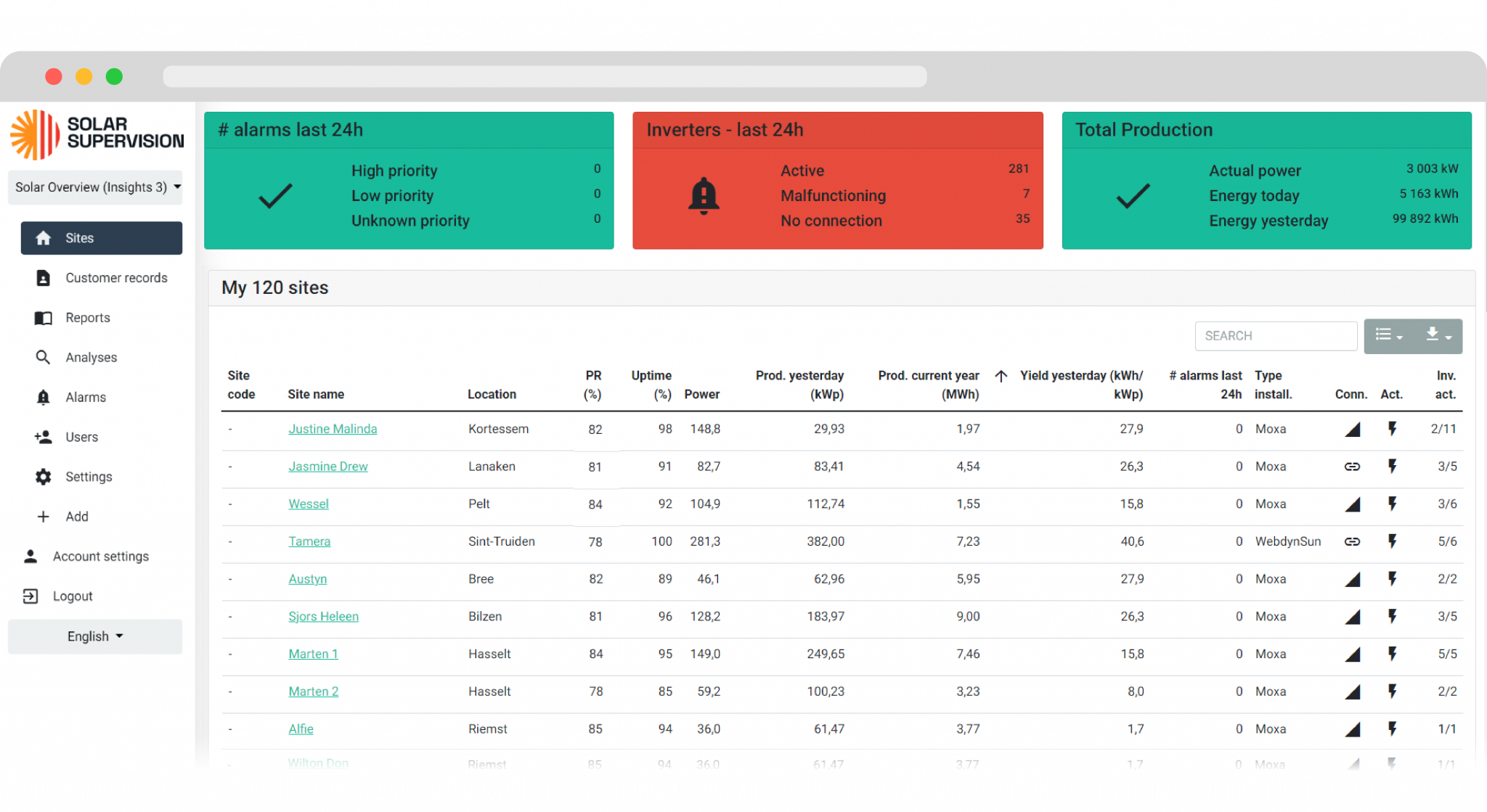The height and width of the screenshot is (812, 1487).
Task: Click the Solar Supervision logo
Action: coord(97,135)
